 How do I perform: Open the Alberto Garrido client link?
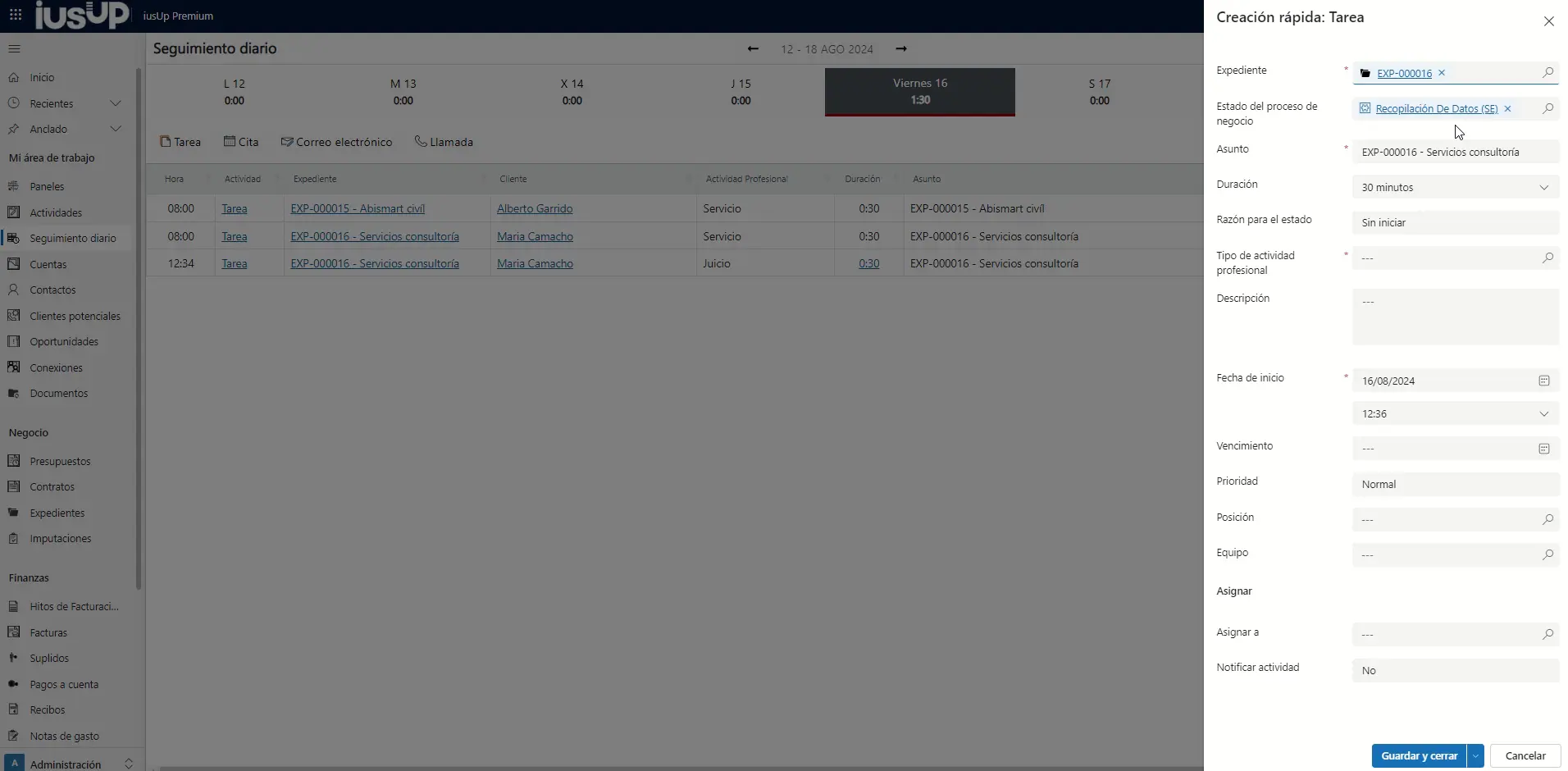click(x=535, y=209)
